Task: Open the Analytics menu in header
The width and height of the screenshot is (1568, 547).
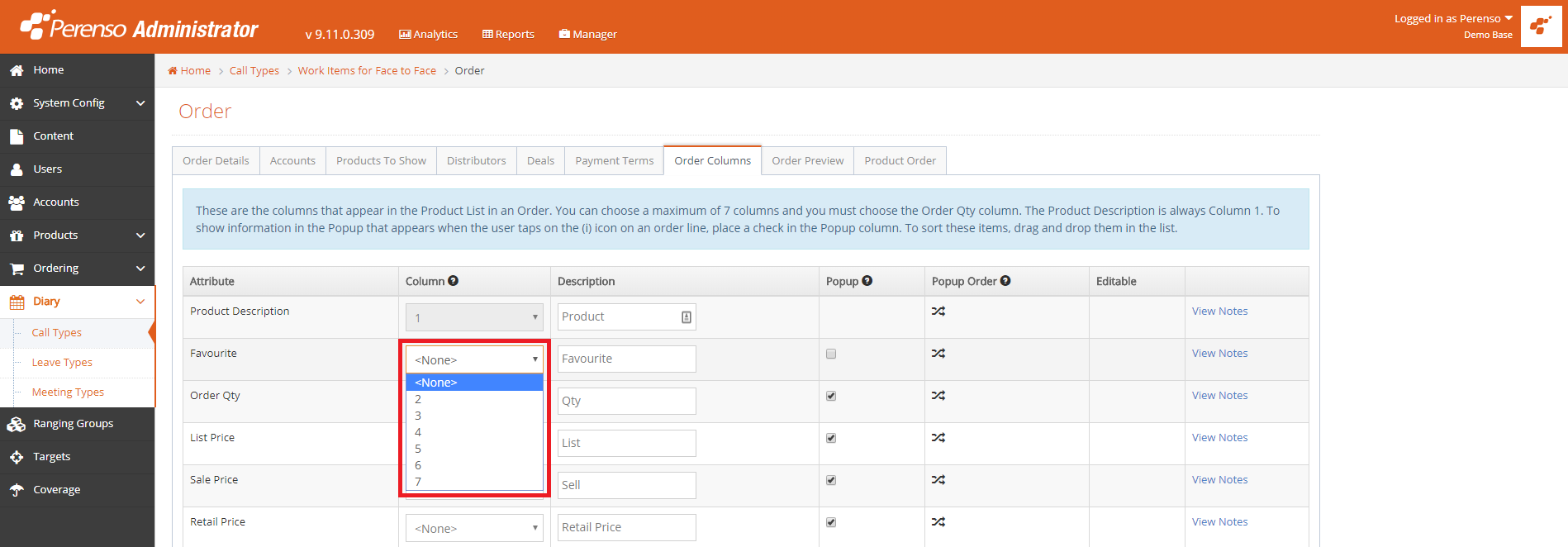Action: point(428,34)
